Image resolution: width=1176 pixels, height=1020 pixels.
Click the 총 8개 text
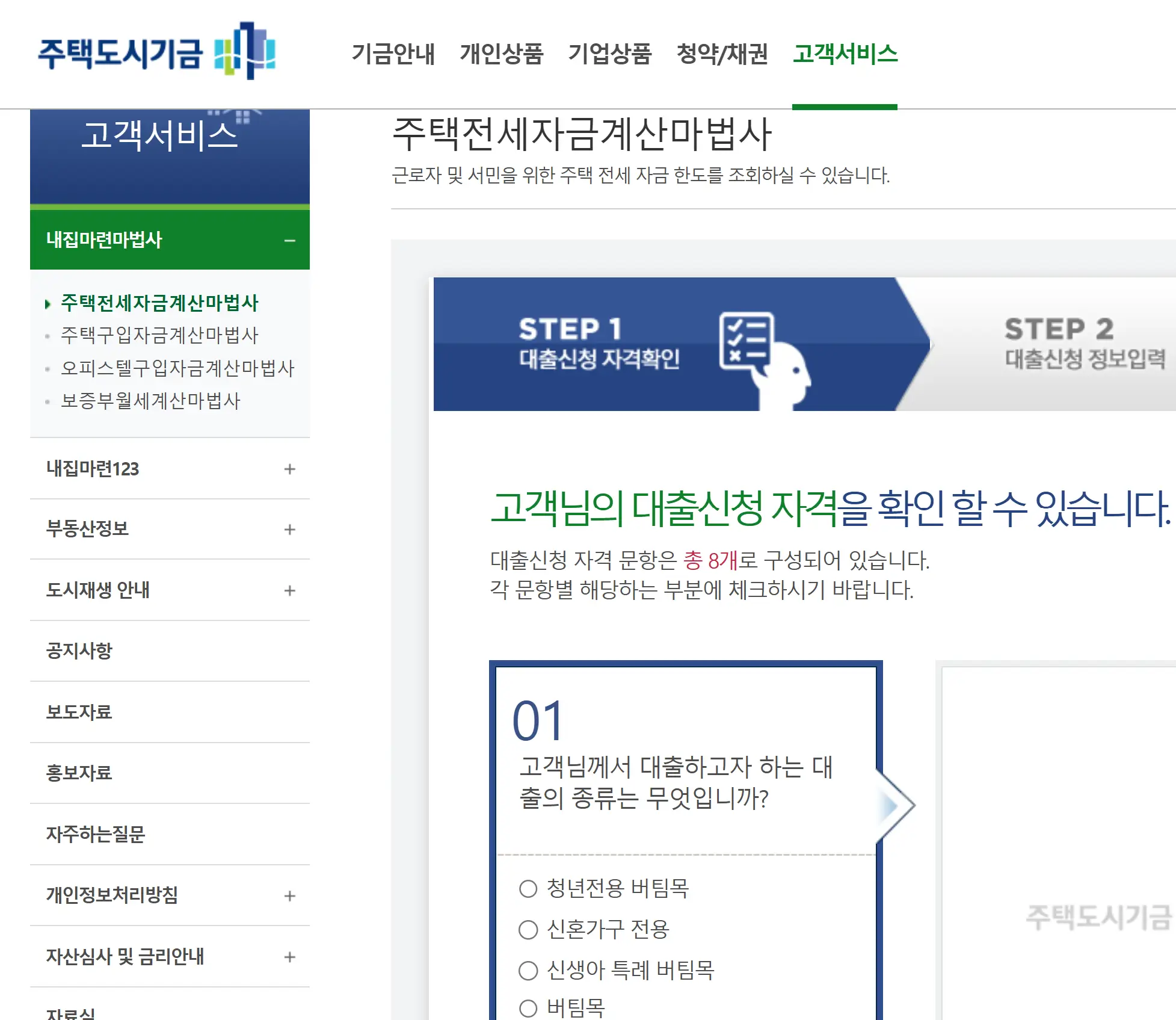[710, 560]
